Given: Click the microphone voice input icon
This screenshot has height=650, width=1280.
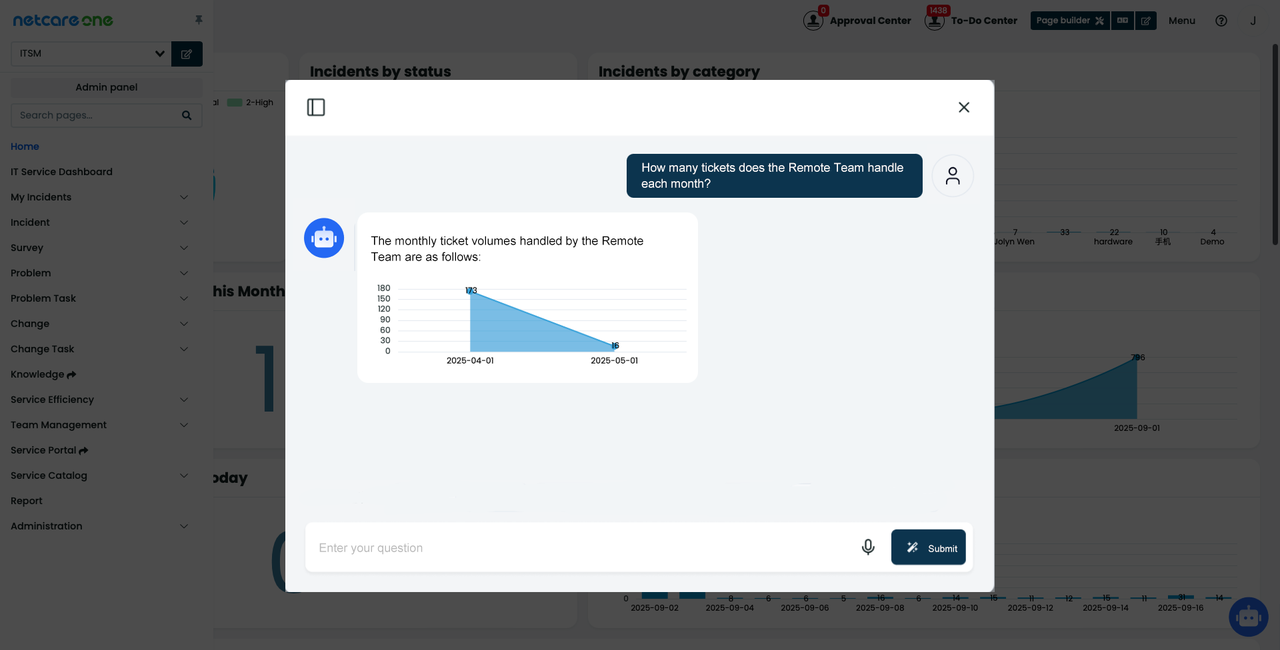Looking at the screenshot, I should click(868, 547).
